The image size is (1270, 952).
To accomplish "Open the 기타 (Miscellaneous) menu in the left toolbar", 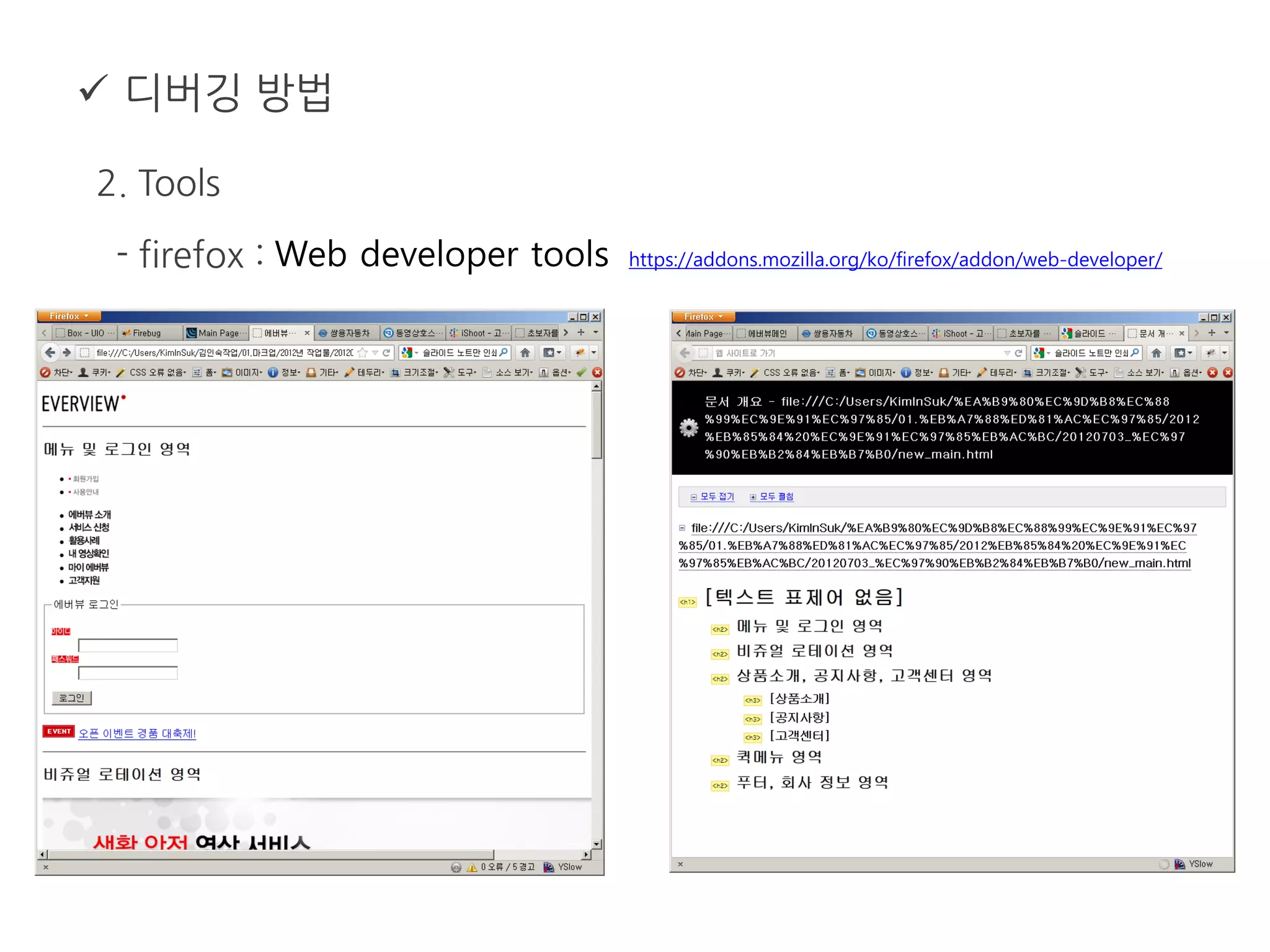I will click(322, 372).
